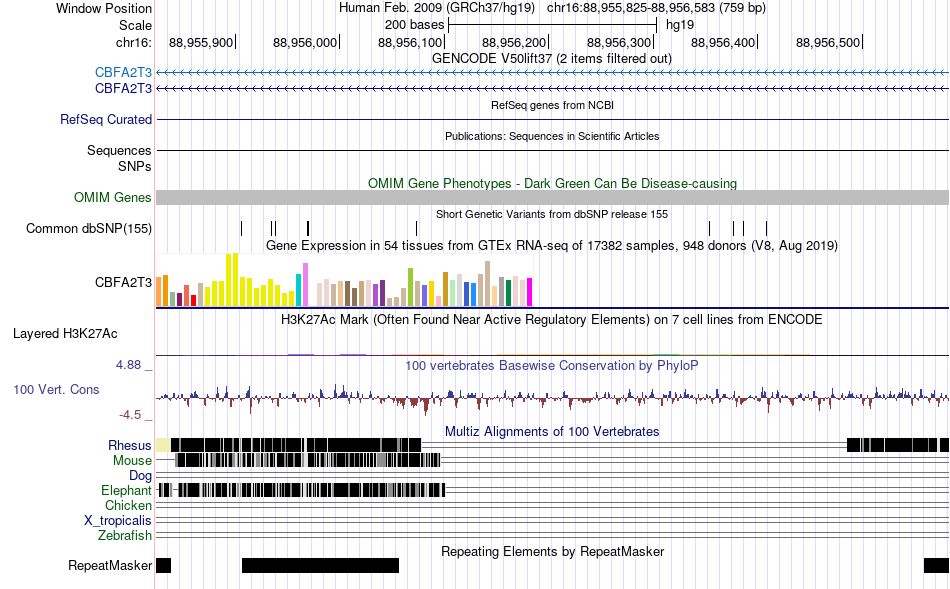Open 'Publications: Sequences in Scientific Articles' title

552,136
